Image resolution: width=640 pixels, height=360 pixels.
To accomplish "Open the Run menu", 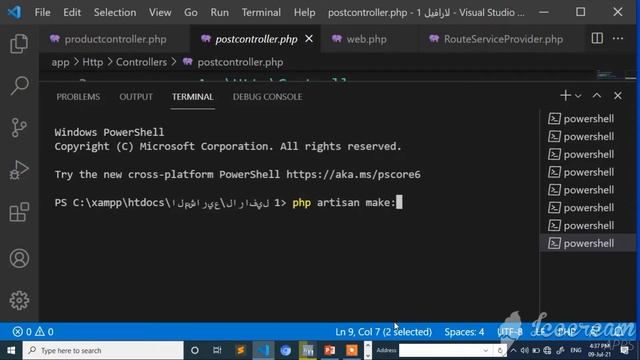I will pos(220,12).
